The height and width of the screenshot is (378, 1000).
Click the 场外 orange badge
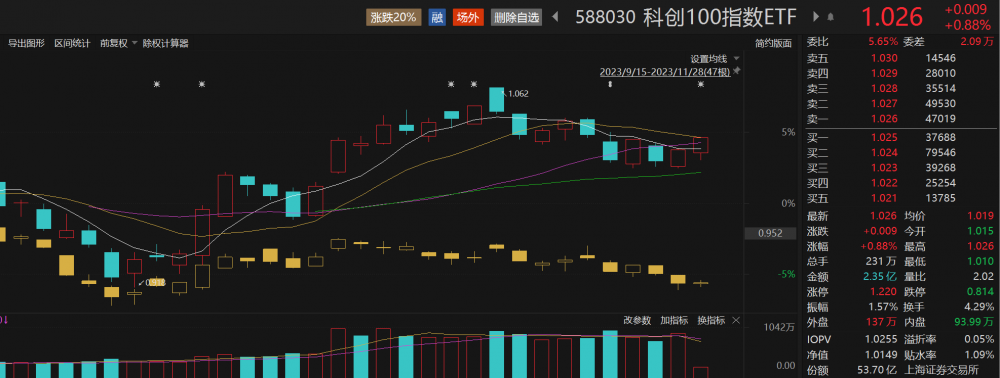tap(469, 17)
